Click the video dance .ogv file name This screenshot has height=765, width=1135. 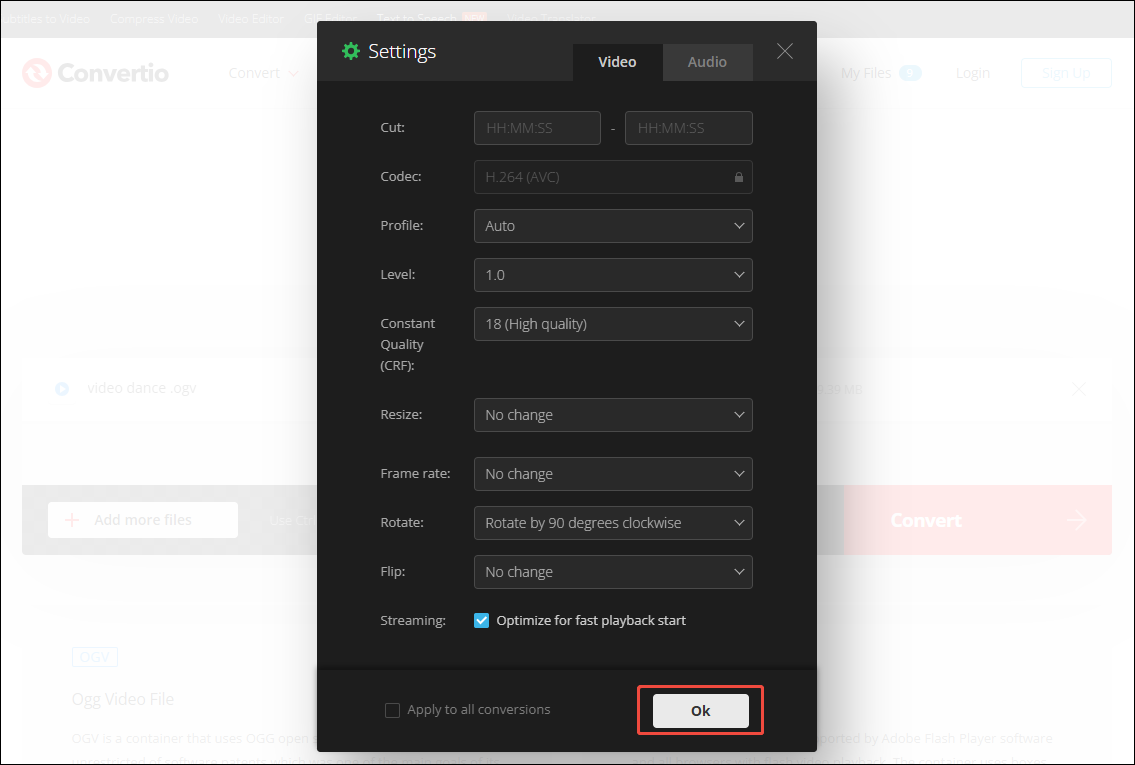click(x=142, y=388)
